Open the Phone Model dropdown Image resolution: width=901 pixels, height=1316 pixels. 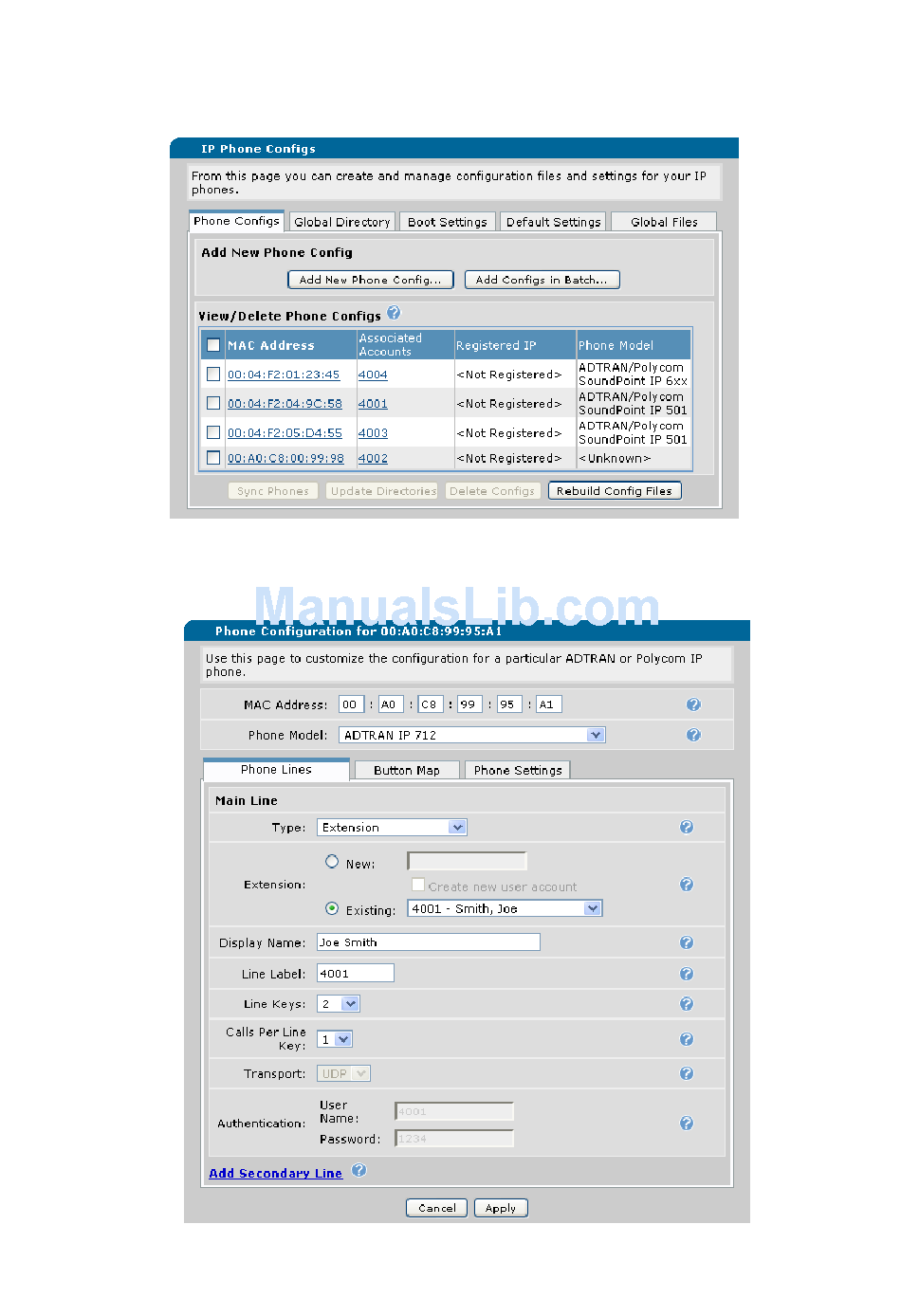click(472, 735)
